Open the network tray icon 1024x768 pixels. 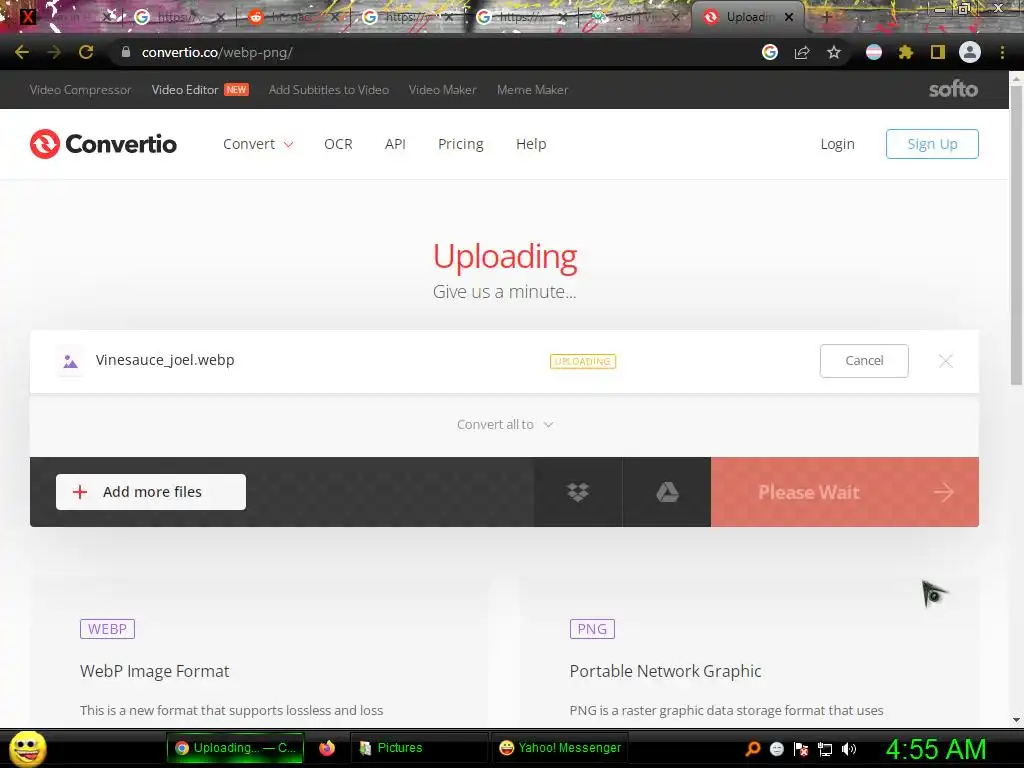pos(825,749)
